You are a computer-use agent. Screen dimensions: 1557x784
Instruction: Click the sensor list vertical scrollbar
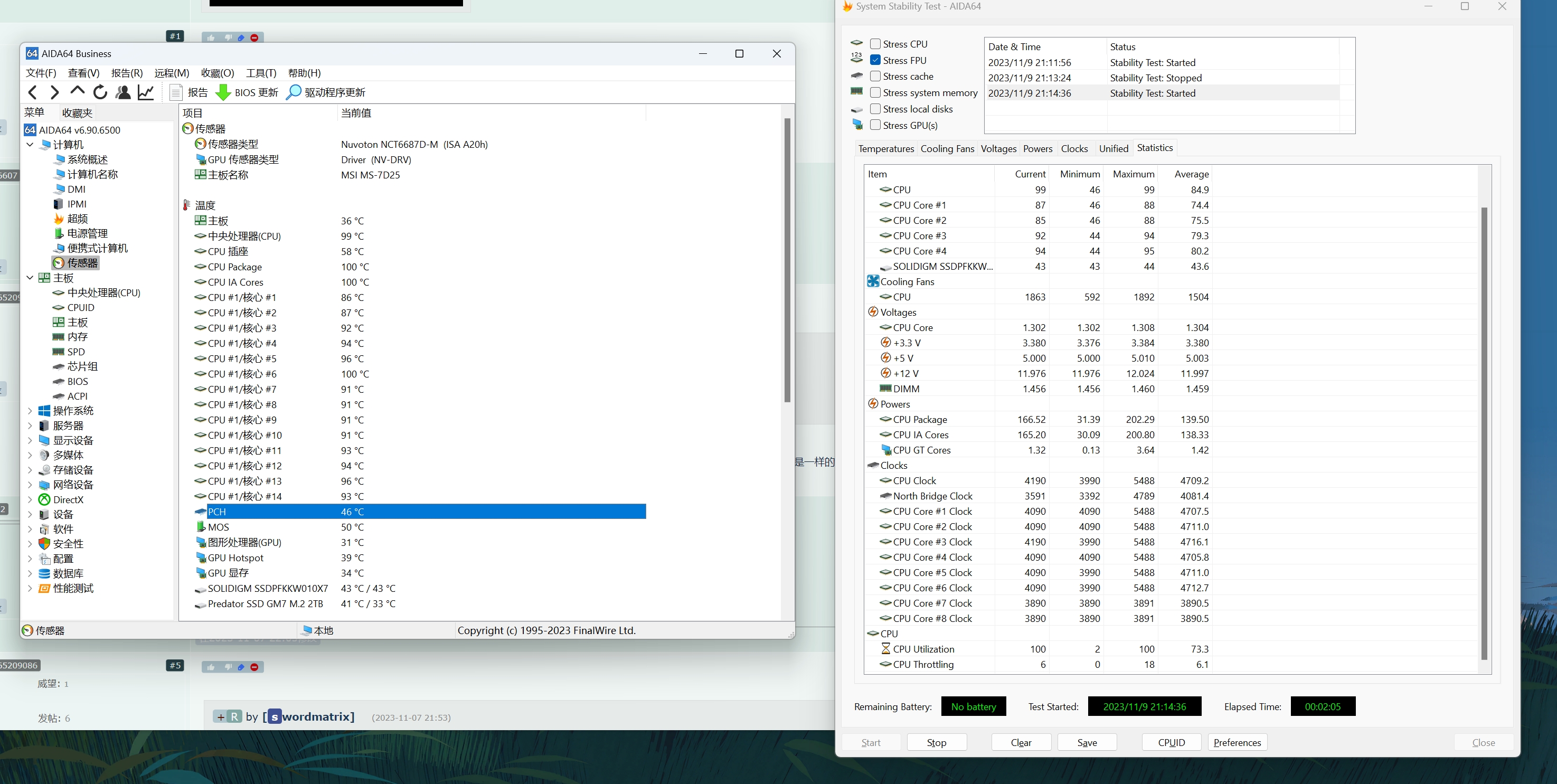pos(787,260)
